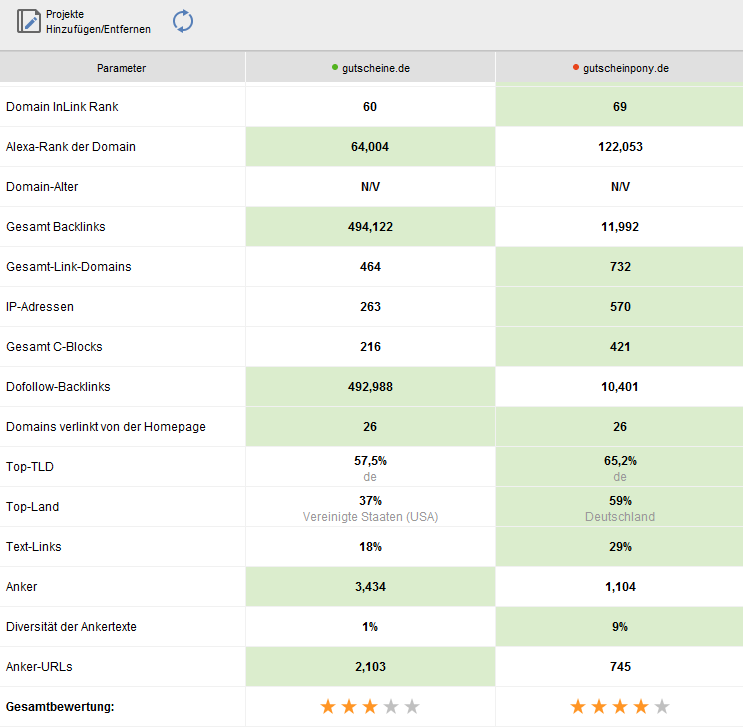Click the Gesamt-Link-Domains value 732
743x727 pixels.
pos(620,267)
